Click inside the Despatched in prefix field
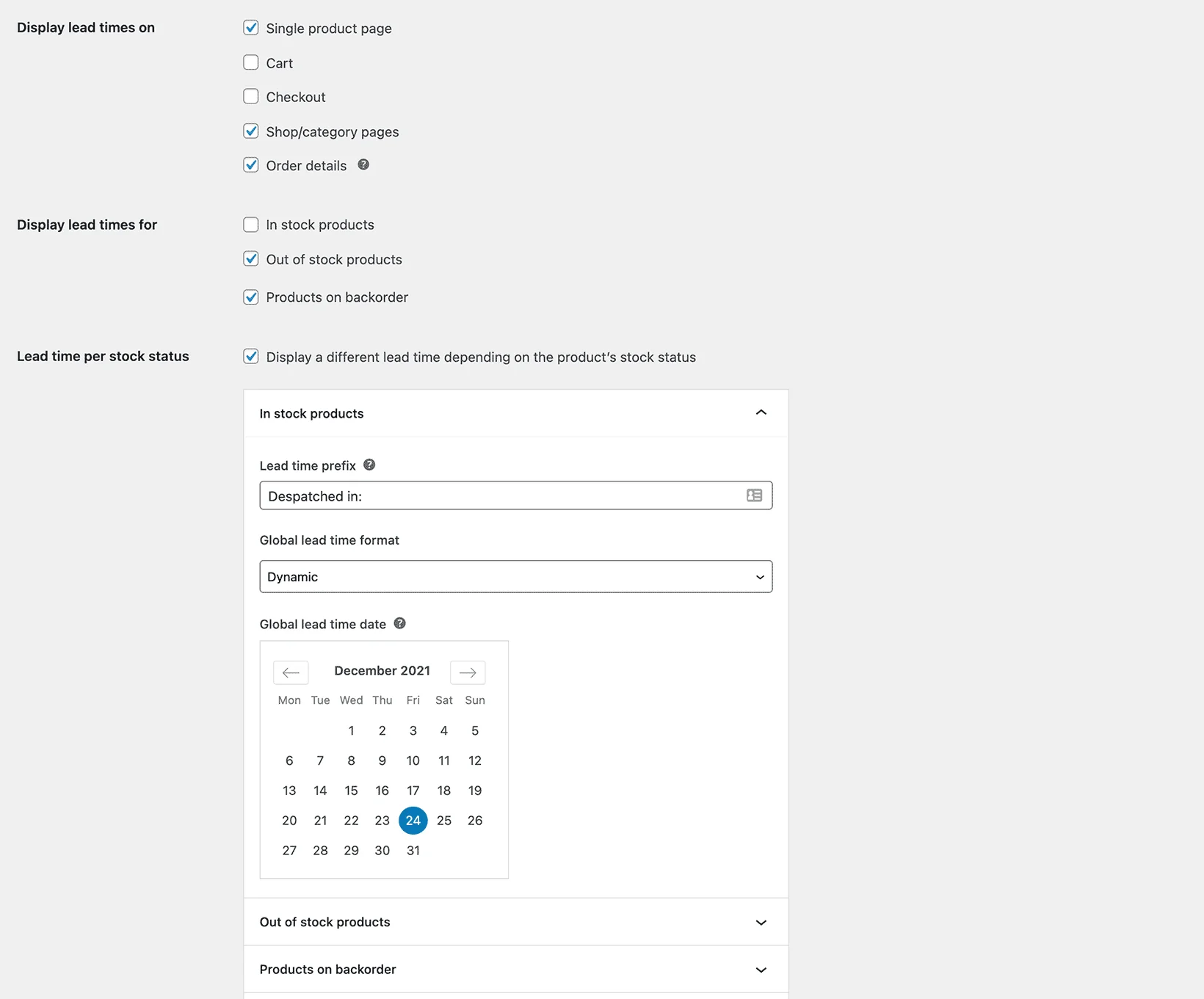The height and width of the screenshot is (999, 1204). 507,495
